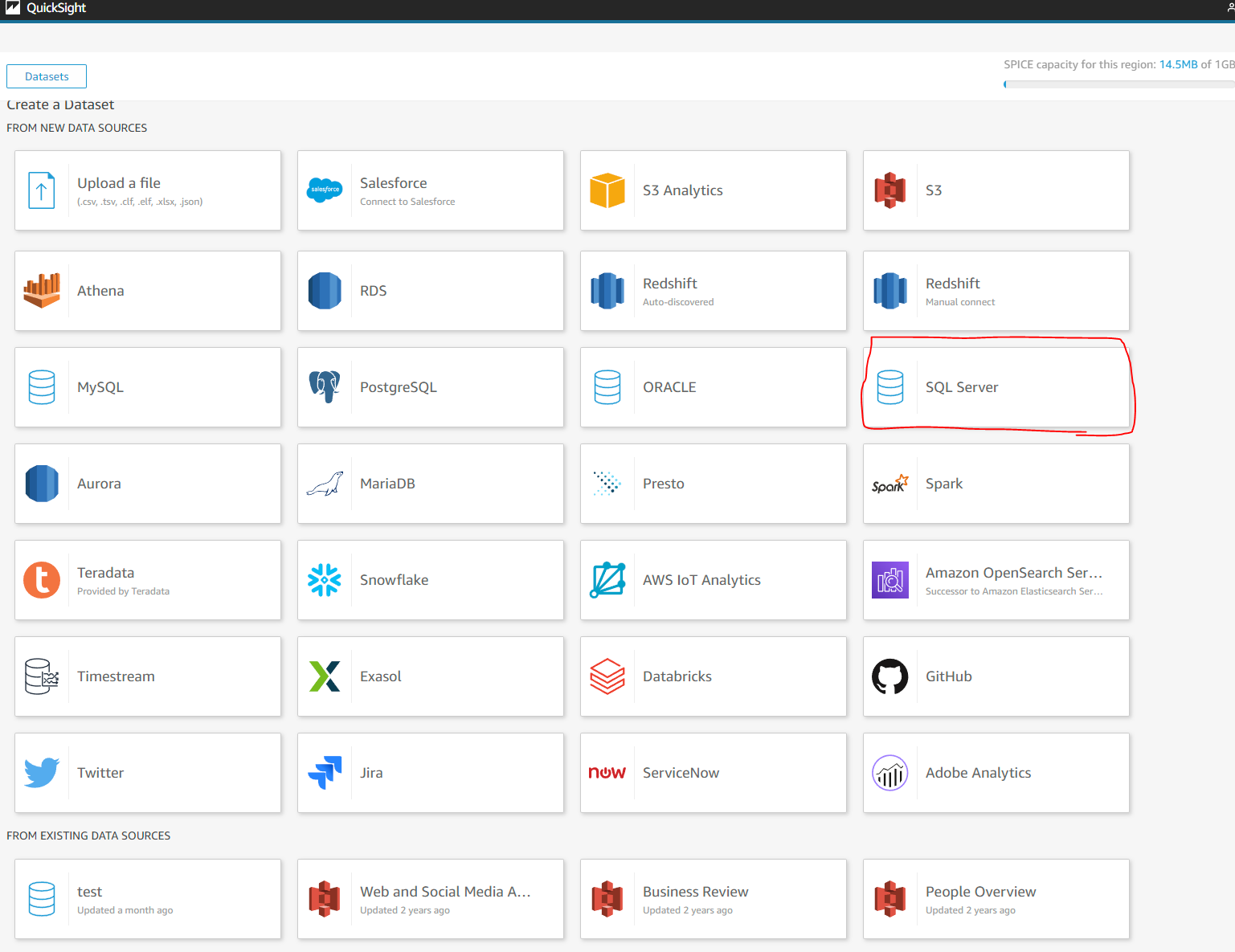Open the ServiceNow data source
This screenshot has width=1235, height=952.
[x=713, y=773]
